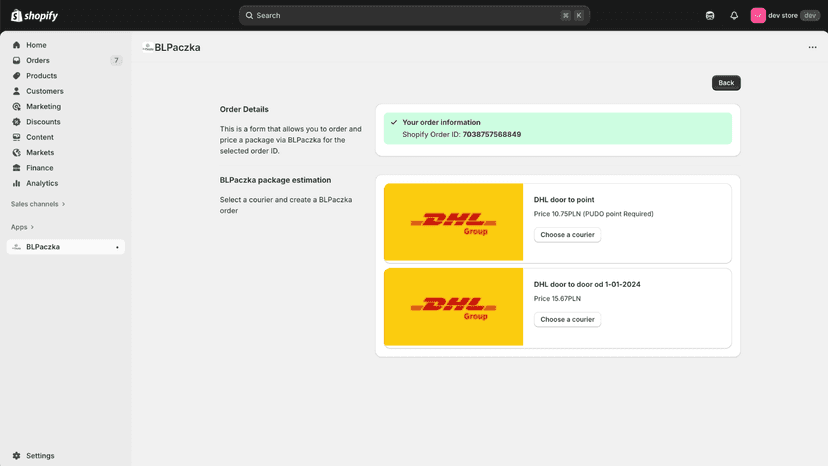828x466 pixels.
Task: Click the DHL logo for door to point
Action: pyautogui.click(x=454, y=222)
